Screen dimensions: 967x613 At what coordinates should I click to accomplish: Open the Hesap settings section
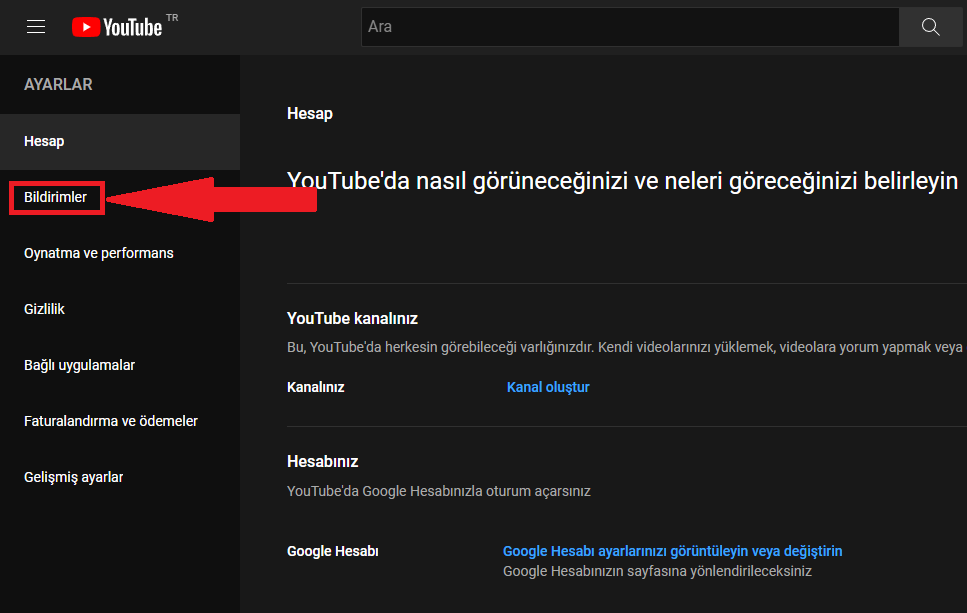tap(44, 141)
